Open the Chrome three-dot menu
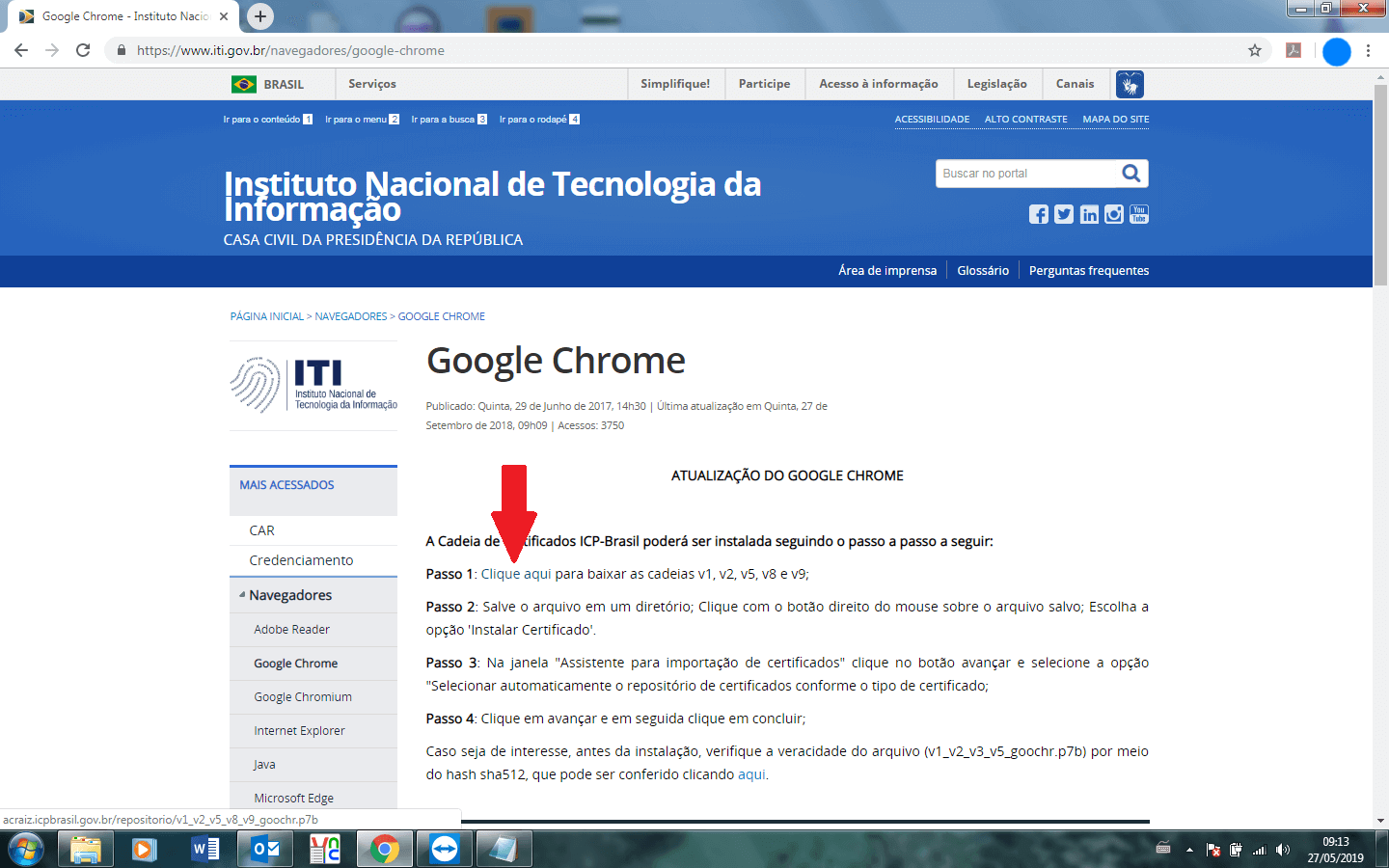The height and width of the screenshot is (868, 1389). pos(1368,50)
